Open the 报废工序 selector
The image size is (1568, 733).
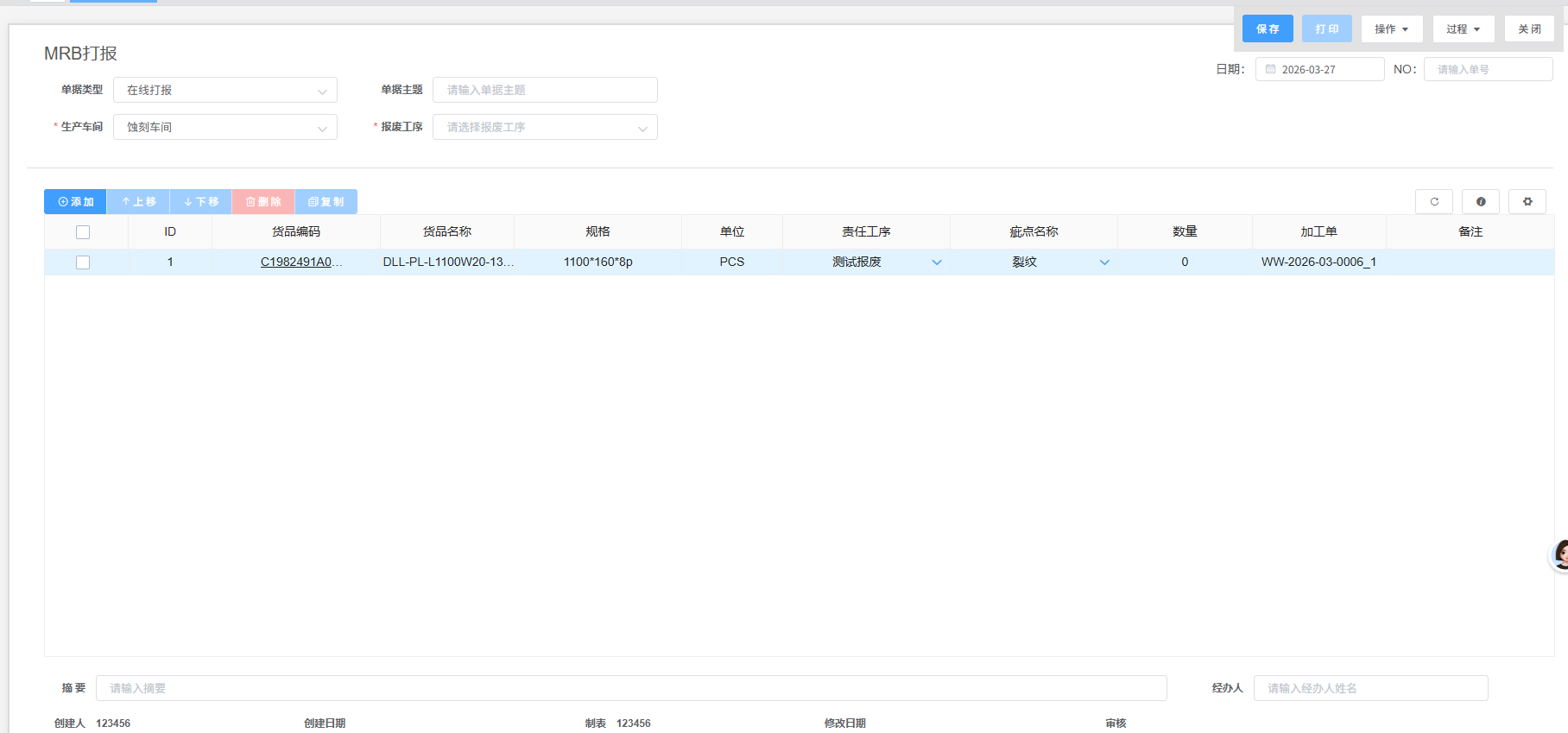click(545, 128)
